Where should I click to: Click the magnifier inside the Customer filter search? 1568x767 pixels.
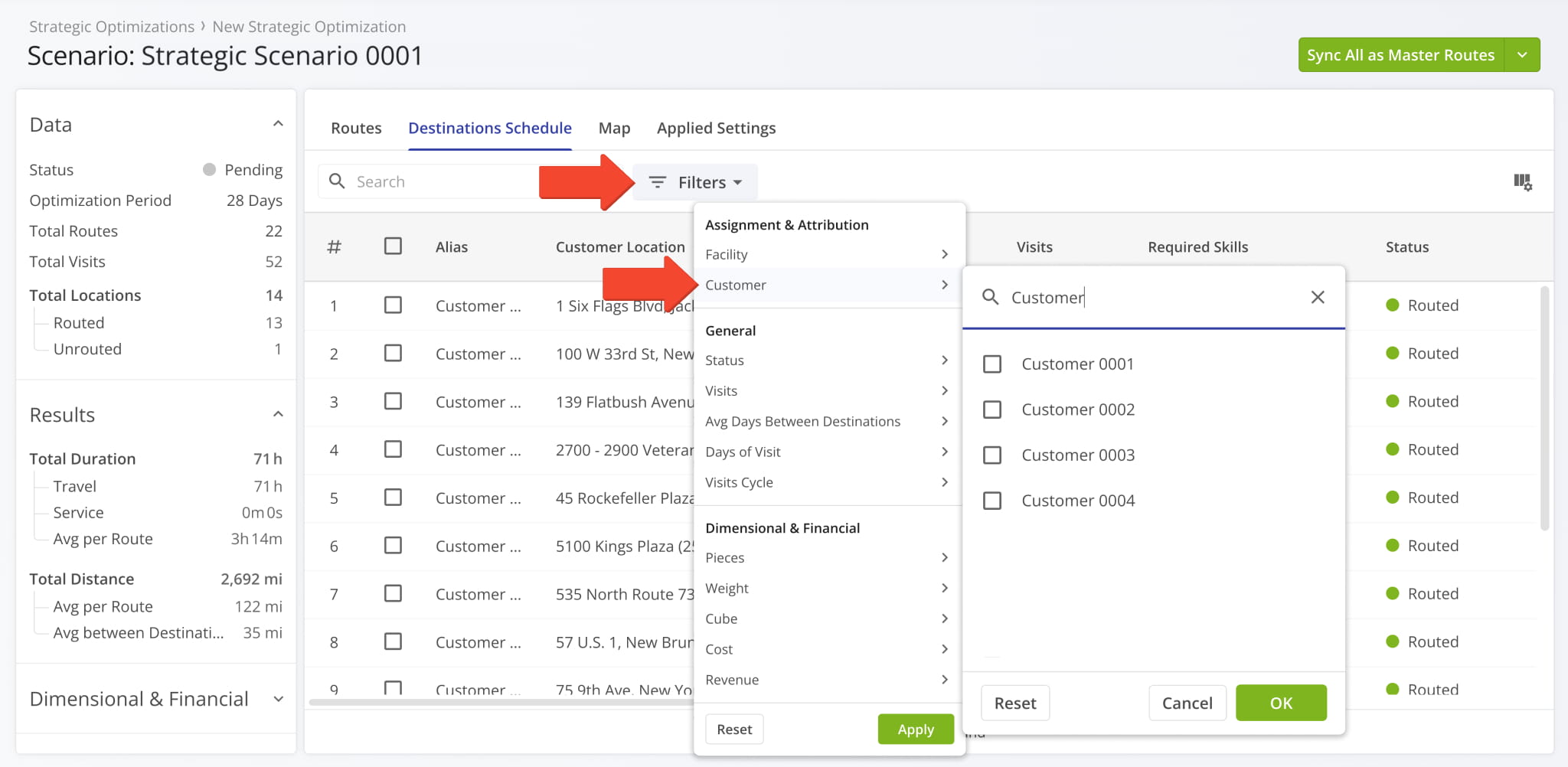tap(991, 297)
